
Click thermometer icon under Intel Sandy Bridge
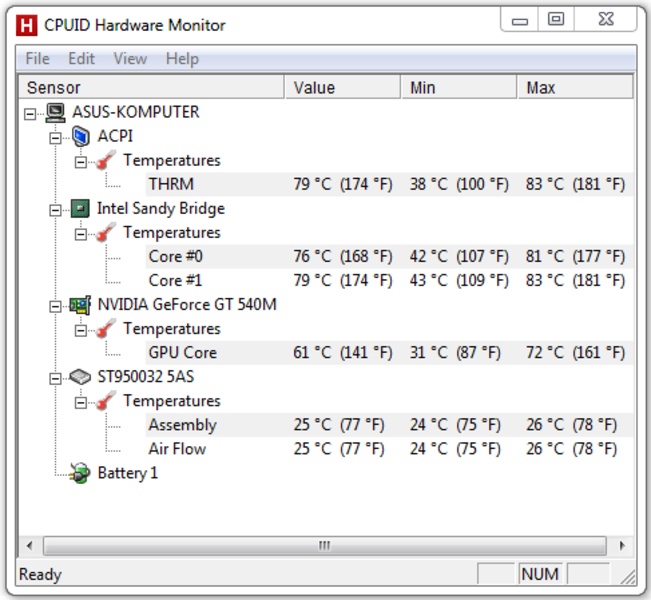pos(105,233)
